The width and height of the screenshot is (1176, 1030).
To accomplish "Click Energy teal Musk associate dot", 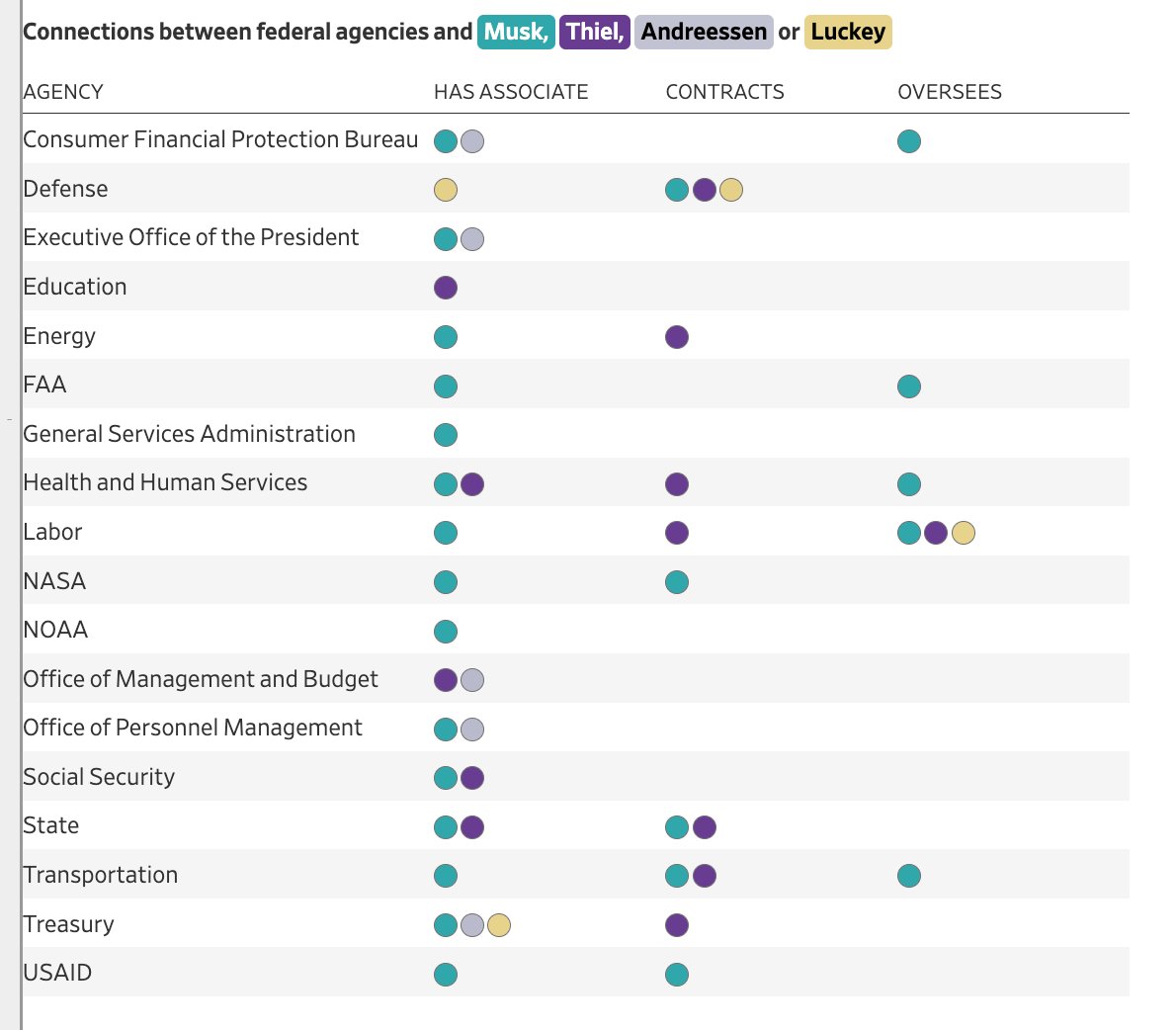I will point(446,337).
